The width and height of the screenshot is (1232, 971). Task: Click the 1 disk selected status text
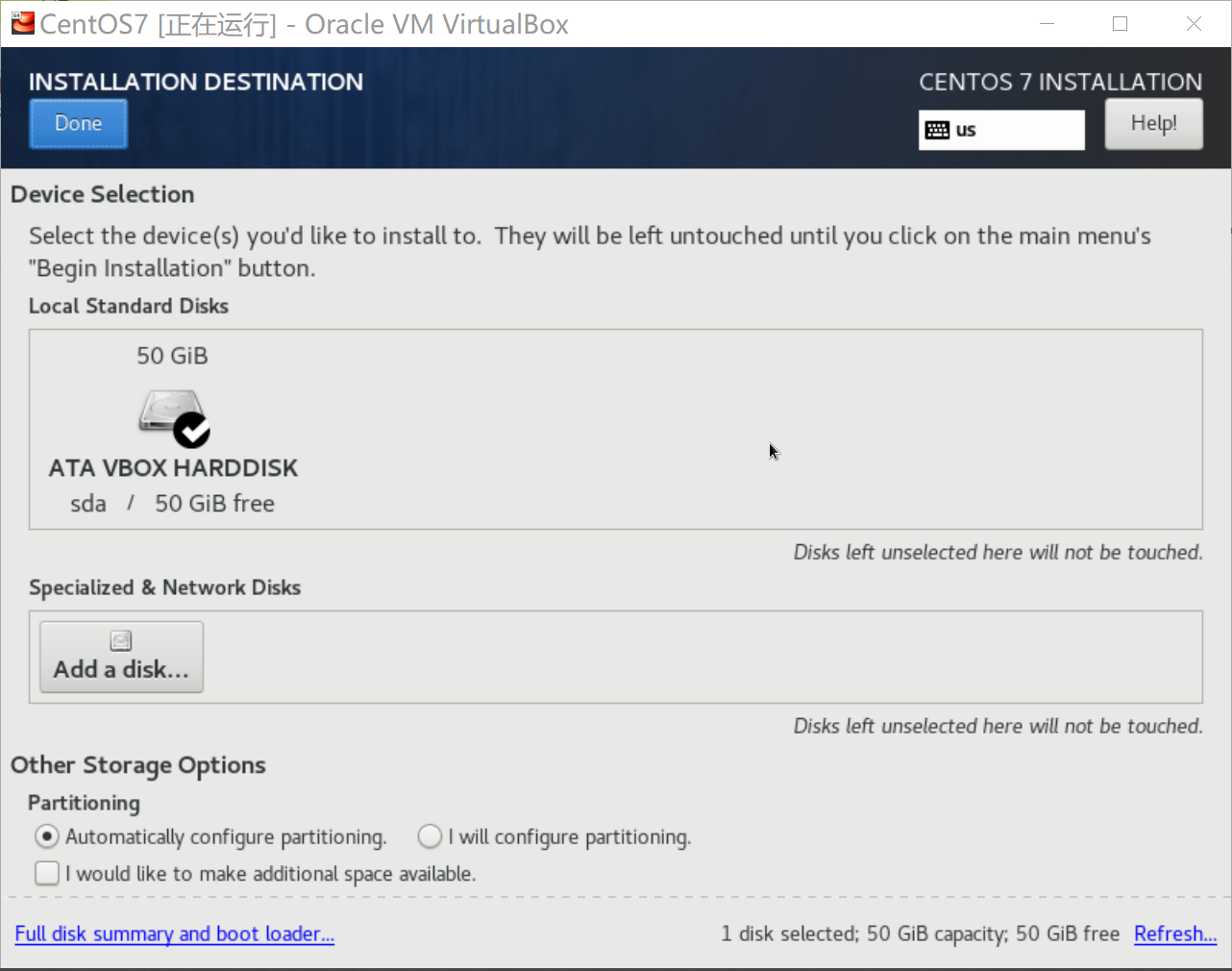tap(920, 934)
